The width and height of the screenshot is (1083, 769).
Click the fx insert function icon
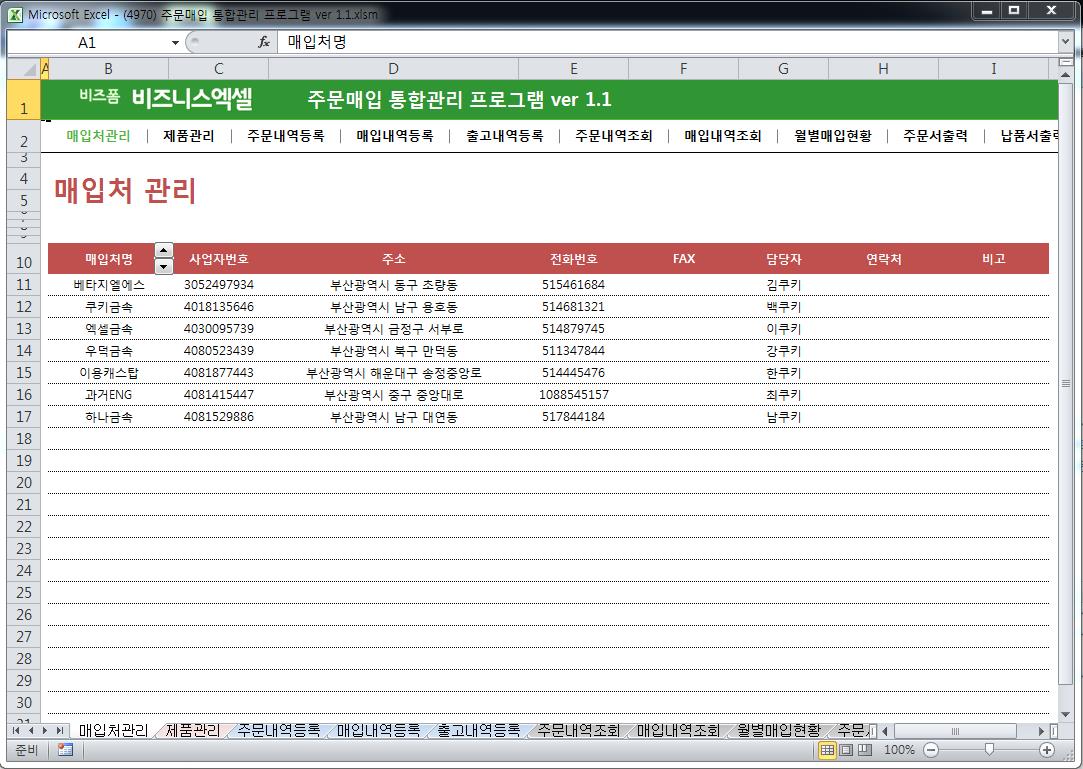[x=264, y=43]
